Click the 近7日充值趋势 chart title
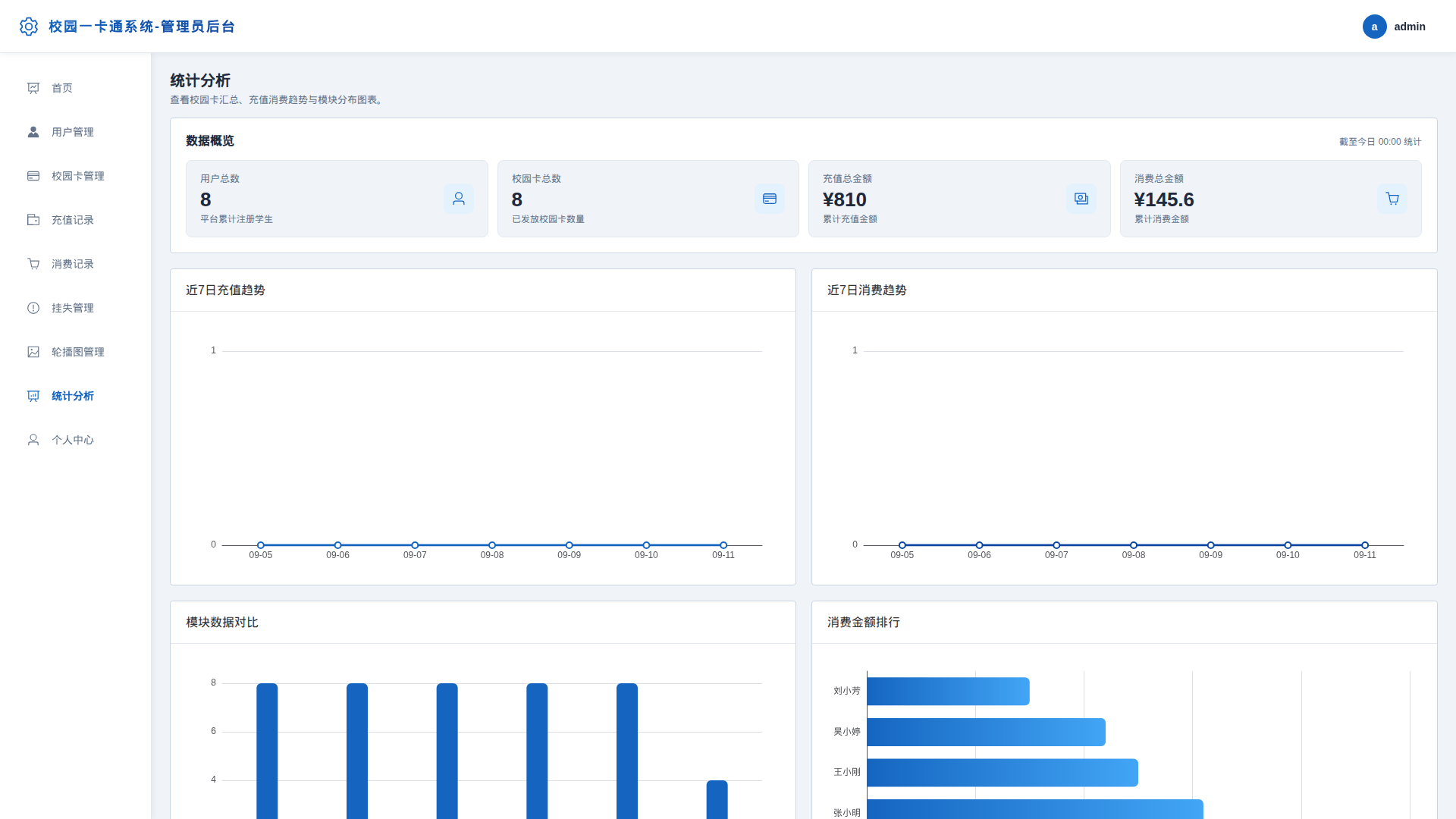Image resolution: width=1456 pixels, height=819 pixels. pyautogui.click(x=225, y=290)
